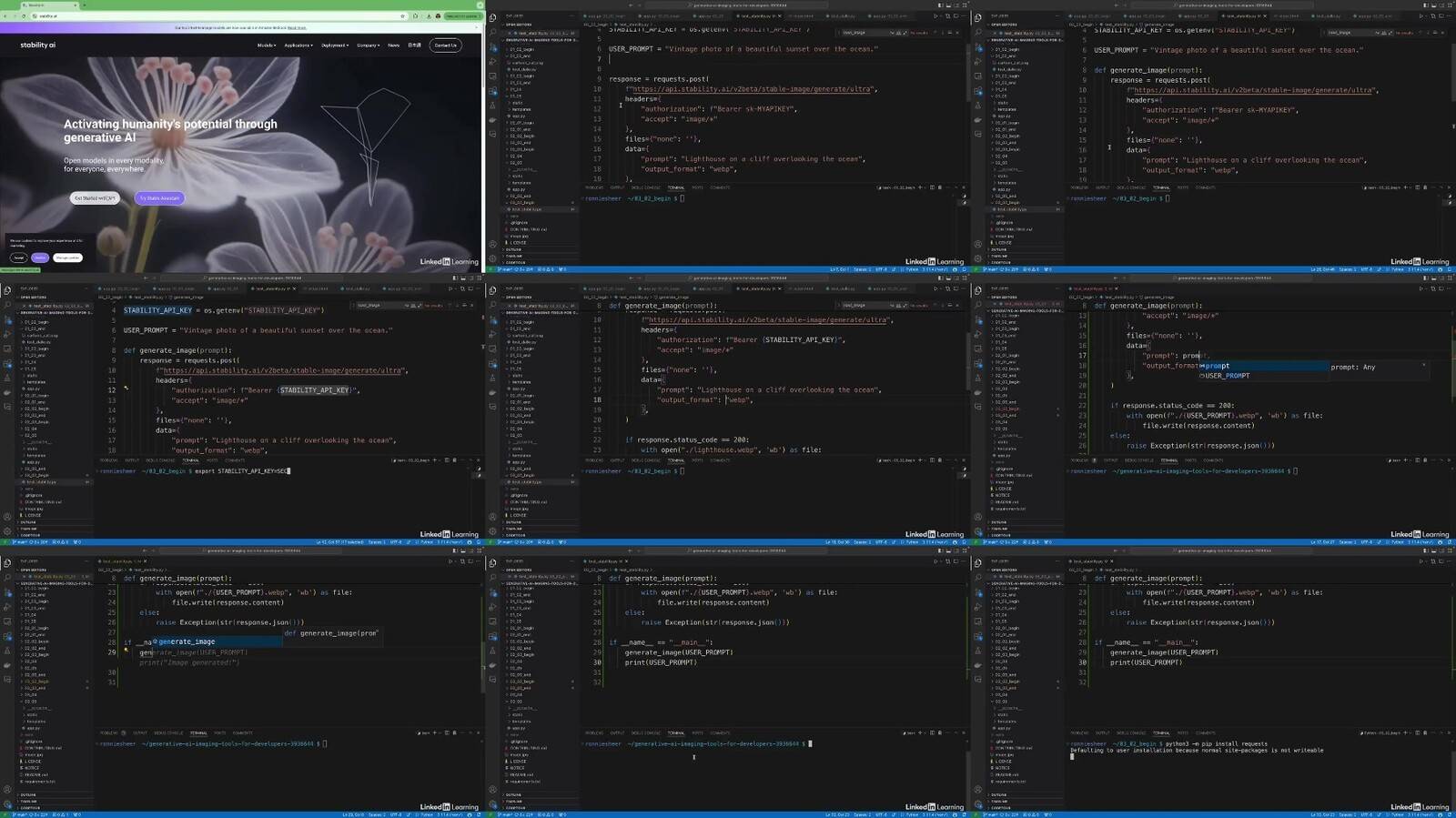The height and width of the screenshot is (818, 1456).
Task: Follow the Read more link in purple banner
Action: [x=297, y=28]
